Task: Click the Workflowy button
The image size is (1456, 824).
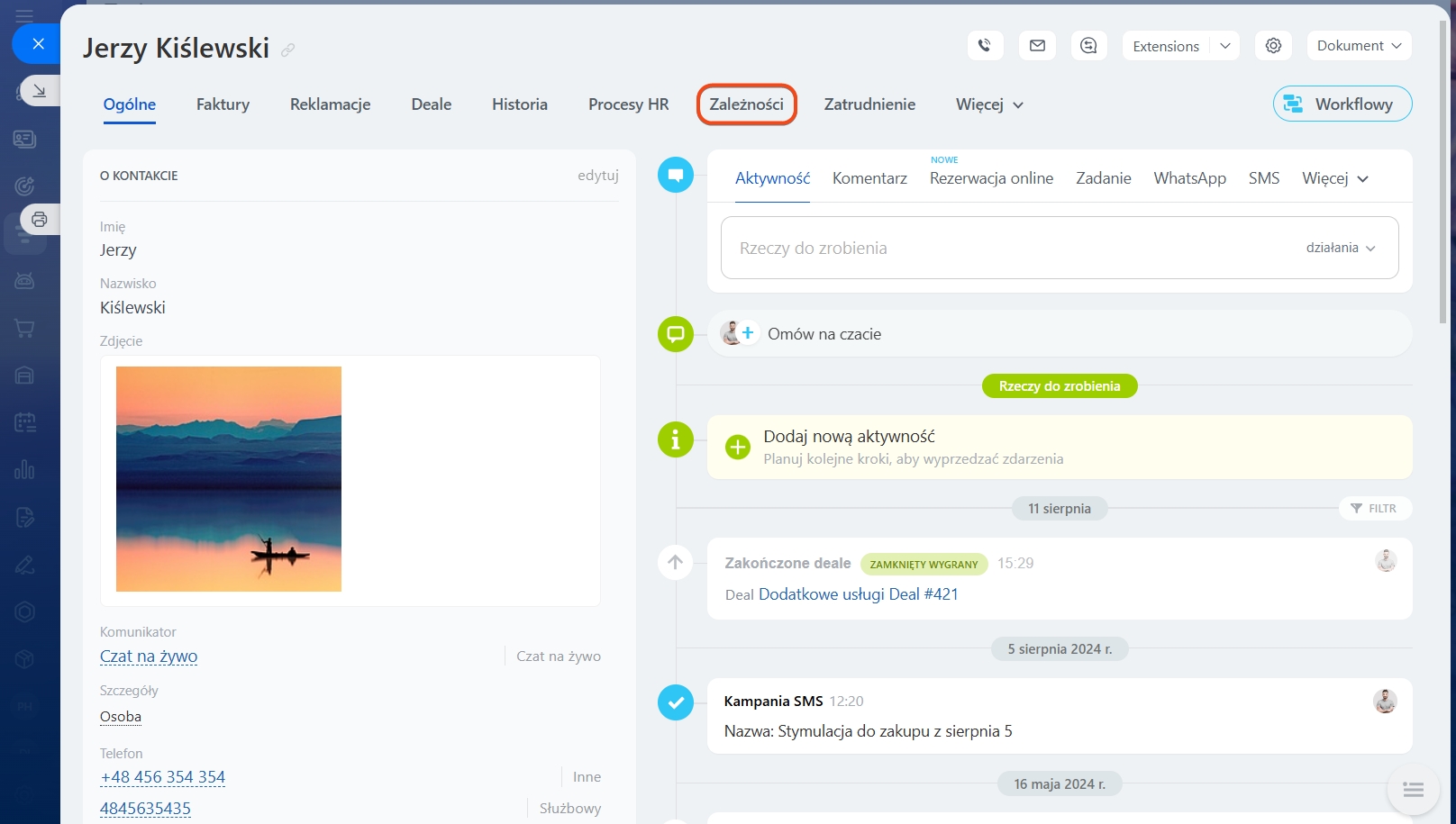Action: [1342, 104]
